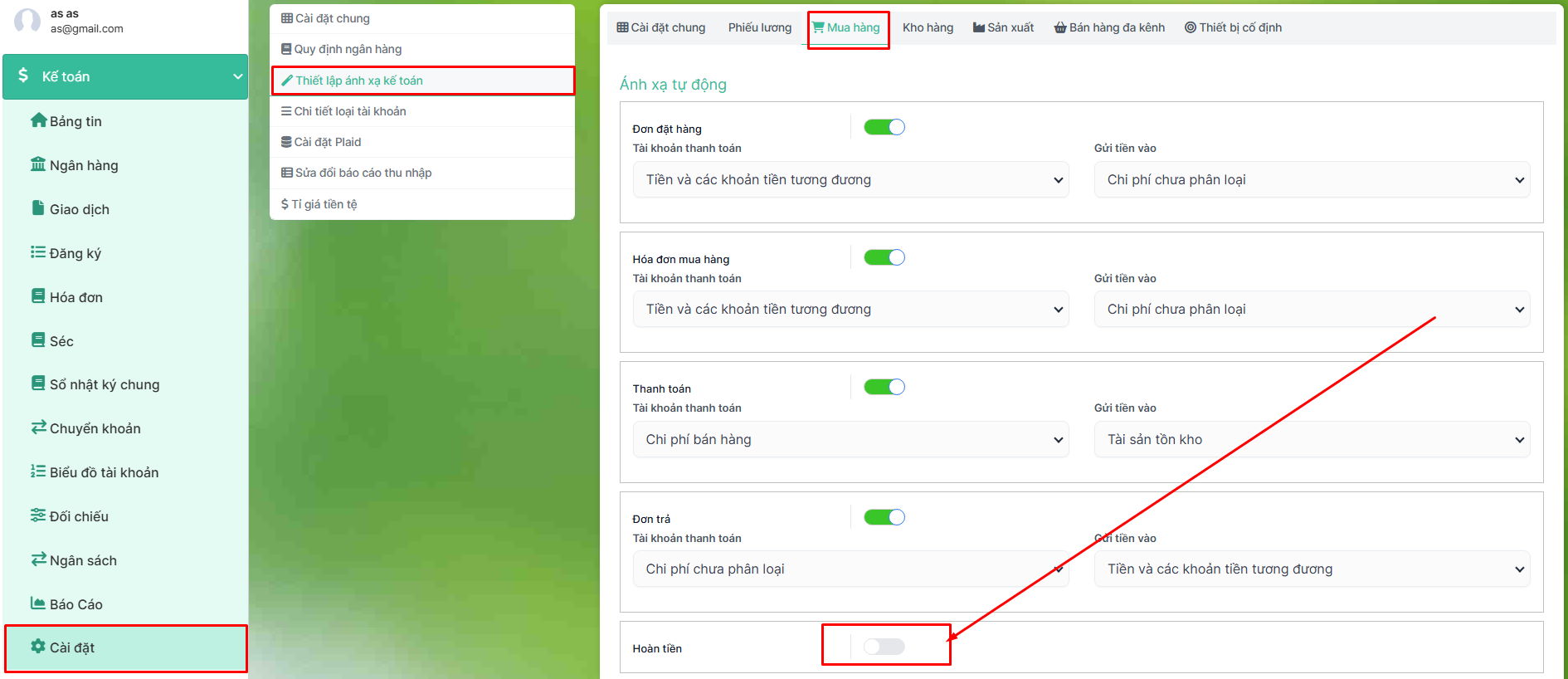1568x679 pixels.
Task: Click the shopping cart icon on Mua hàng tab
Action: point(818,27)
